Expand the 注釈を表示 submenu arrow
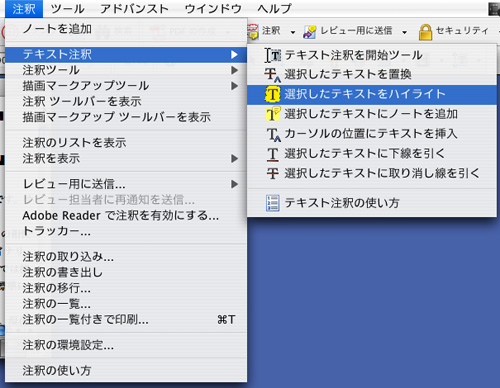500x388 pixels. click(234, 158)
